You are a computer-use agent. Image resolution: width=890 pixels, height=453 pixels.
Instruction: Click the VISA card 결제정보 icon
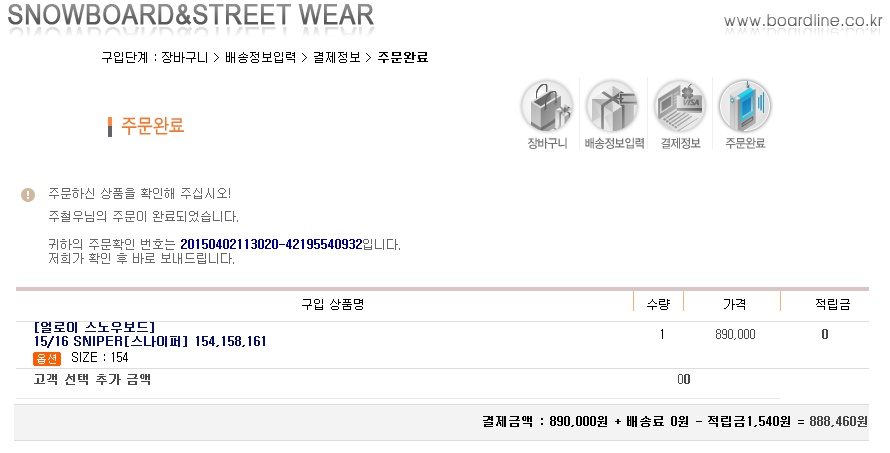680,107
